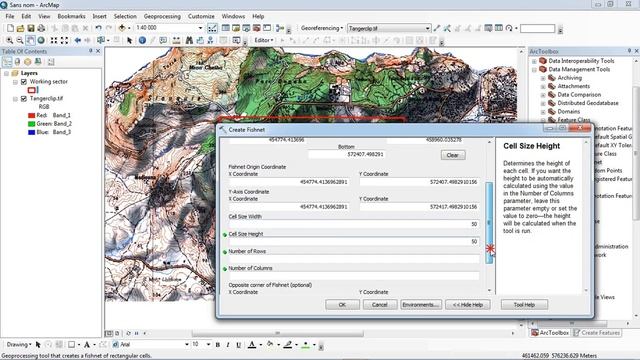Image resolution: width=640 pixels, height=360 pixels.
Task: Expand the Archiving toolset
Action: tap(543, 78)
